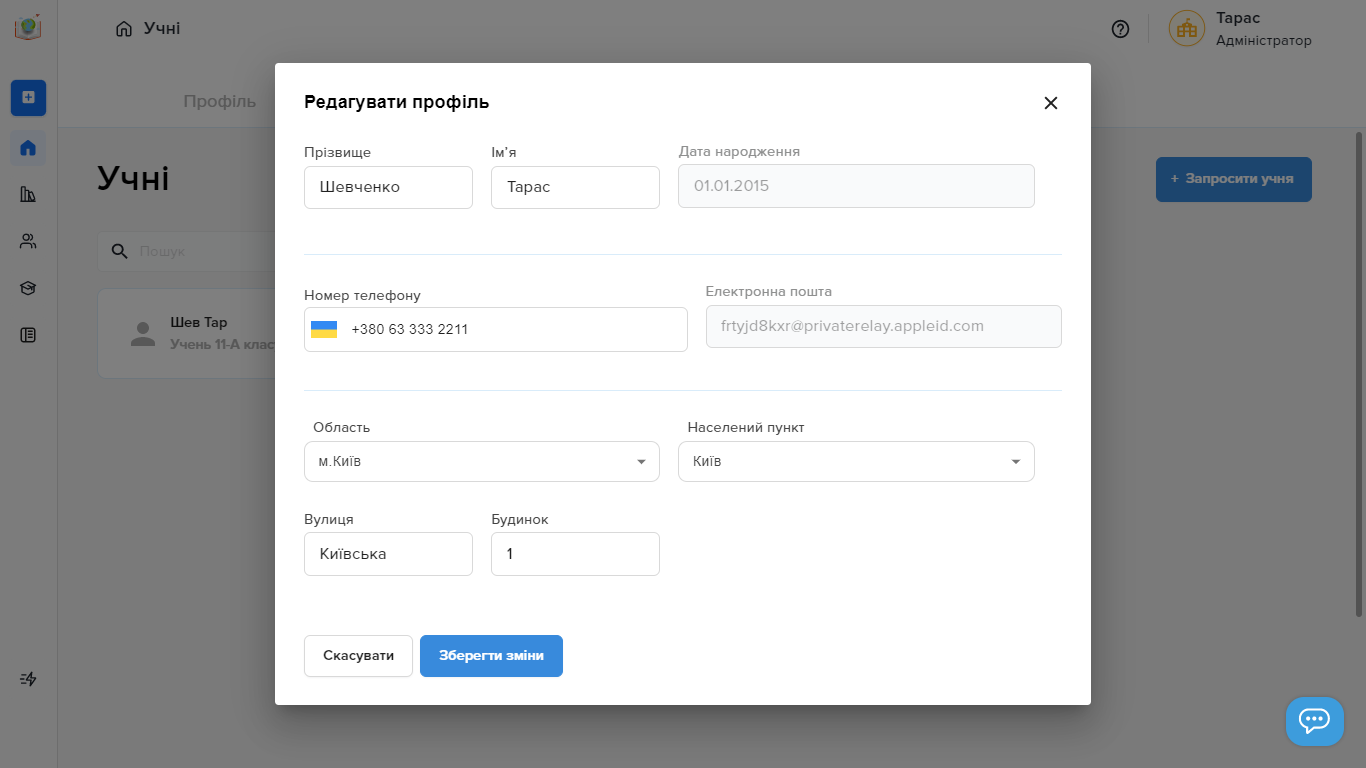The image size is (1366, 768).
Task: Click the Номер телефону label
Action: [362, 295]
